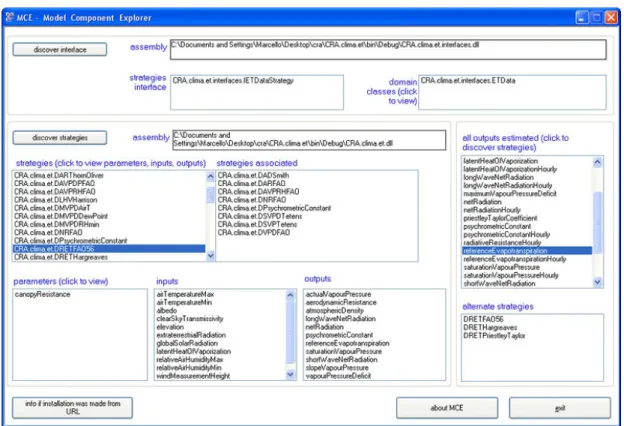The image size is (624, 426).
Task: Select saturationVapourPressureHourly in all outputs
Action: (511, 276)
